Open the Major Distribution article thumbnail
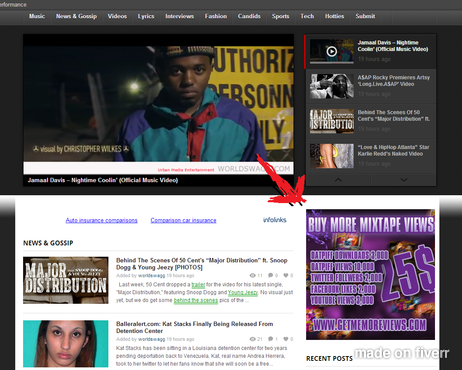The width and height of the screenshot is (462, 370). (x=66, y=280)
